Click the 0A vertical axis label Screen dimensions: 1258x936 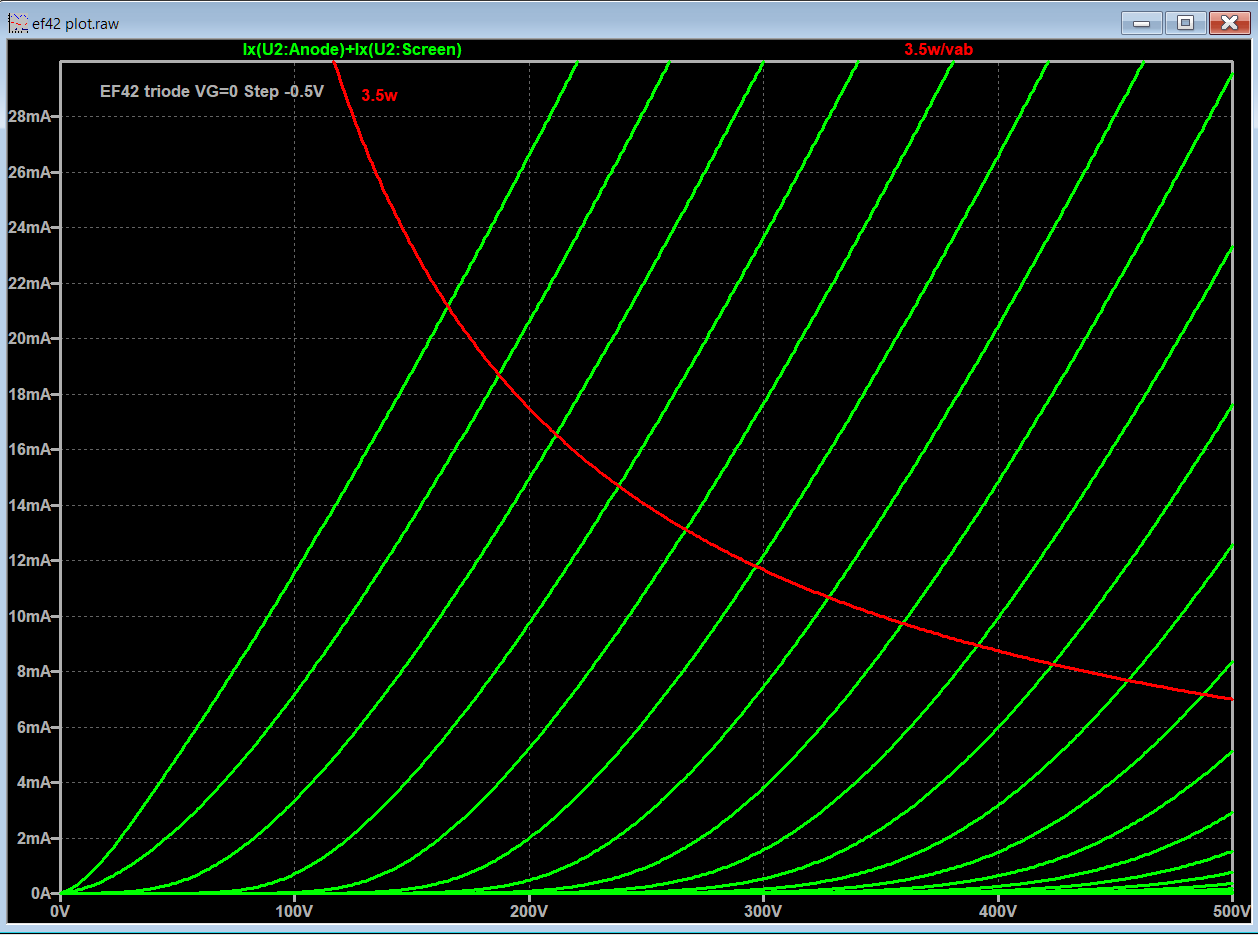click(41, 893)
